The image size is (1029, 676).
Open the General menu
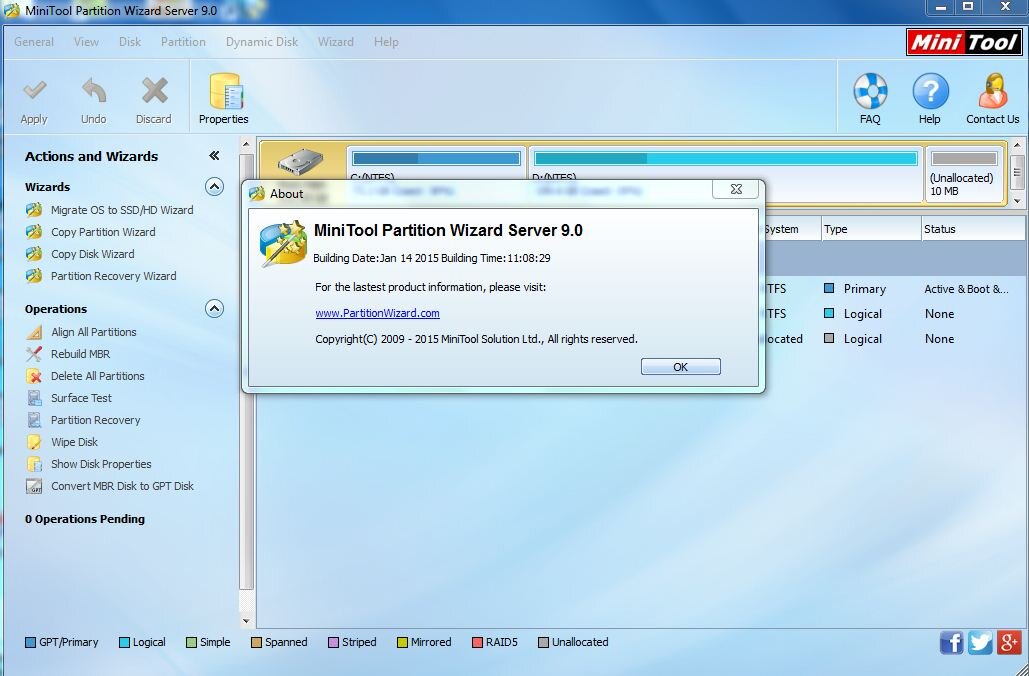34,42
